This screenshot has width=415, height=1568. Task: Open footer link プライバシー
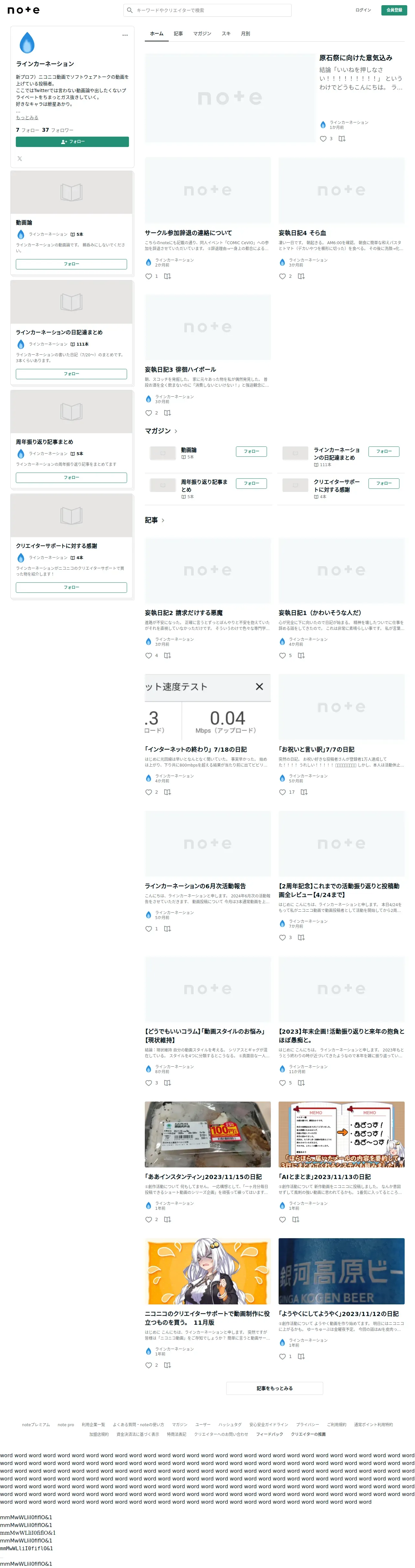[307, 1425]
